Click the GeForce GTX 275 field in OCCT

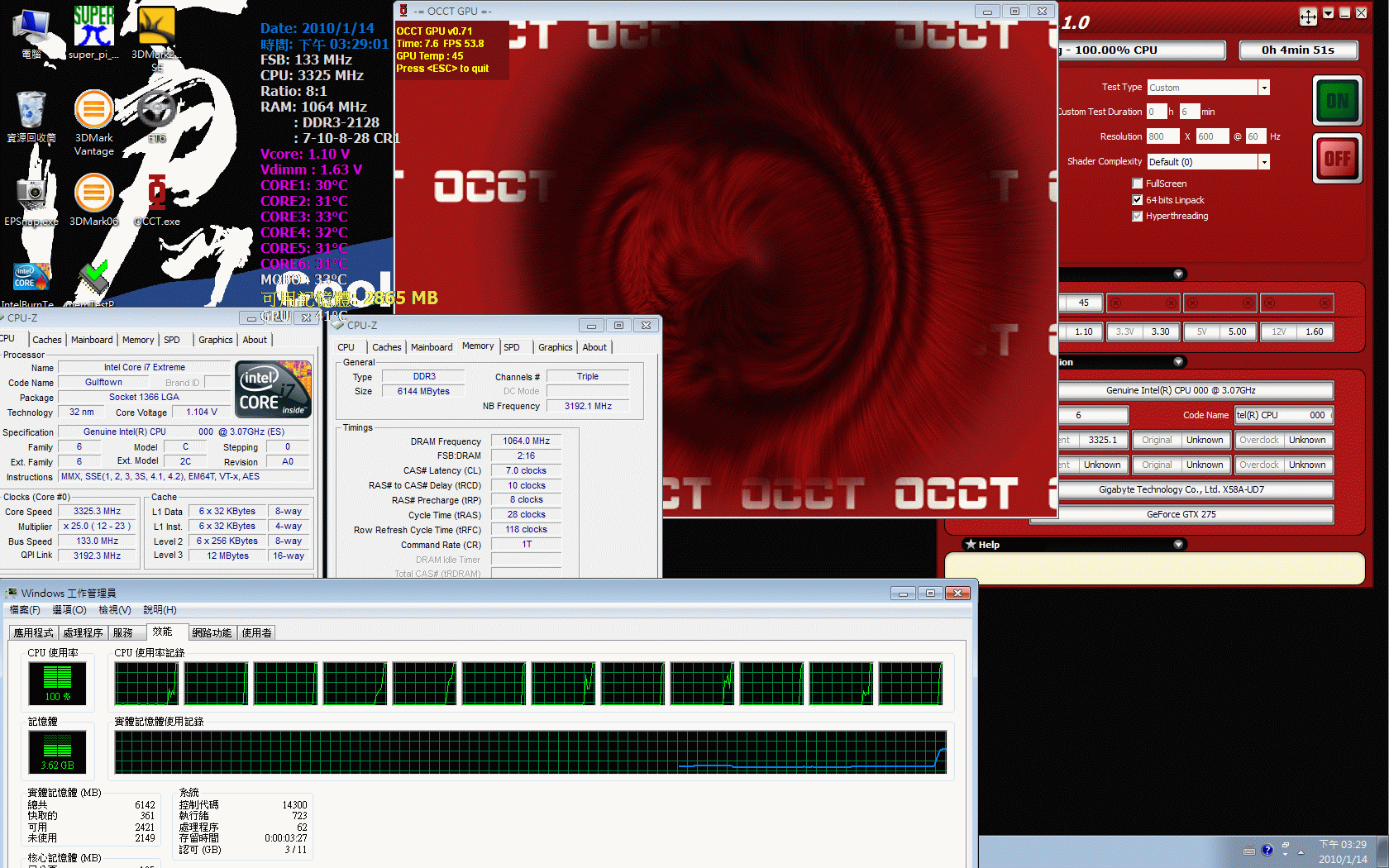1181,514
